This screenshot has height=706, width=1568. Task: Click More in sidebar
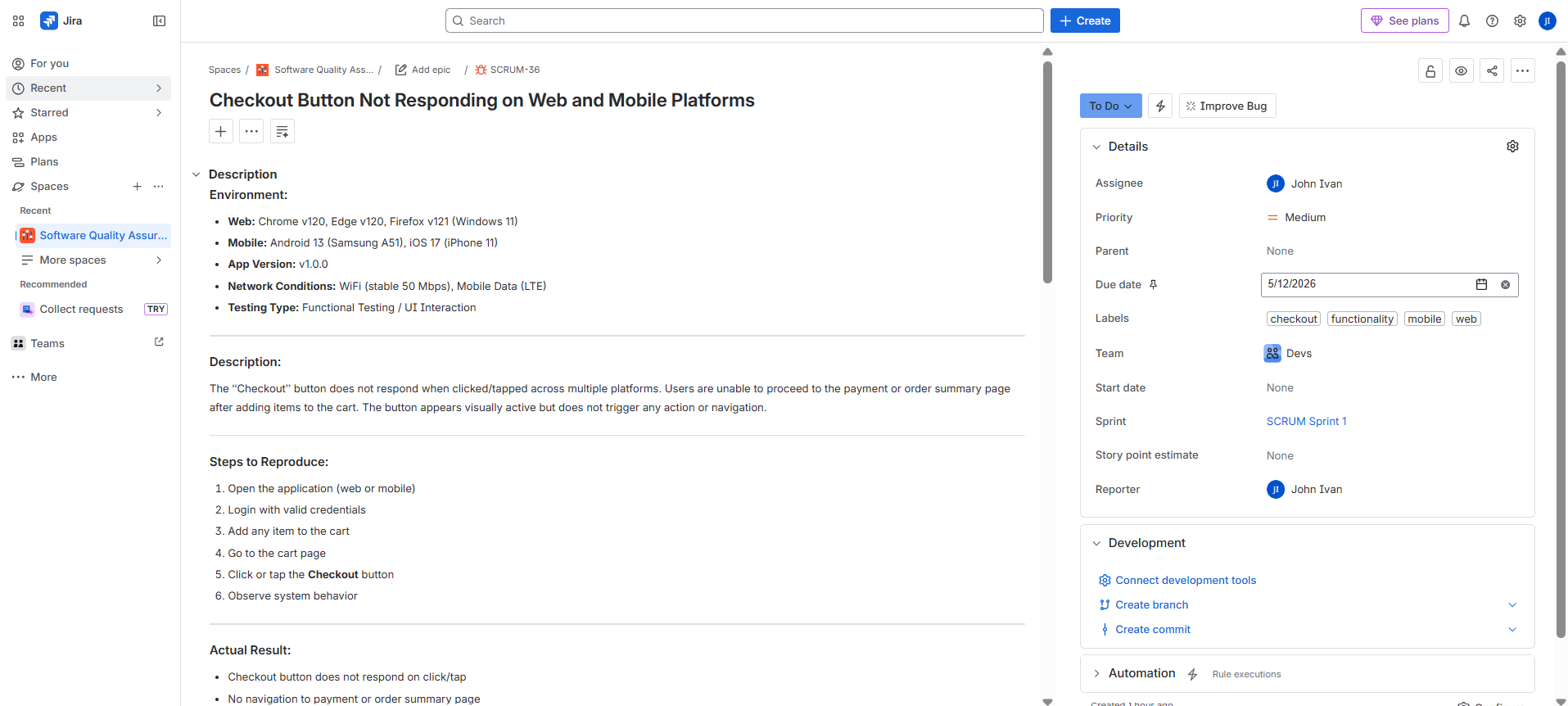tap(88, 377)
